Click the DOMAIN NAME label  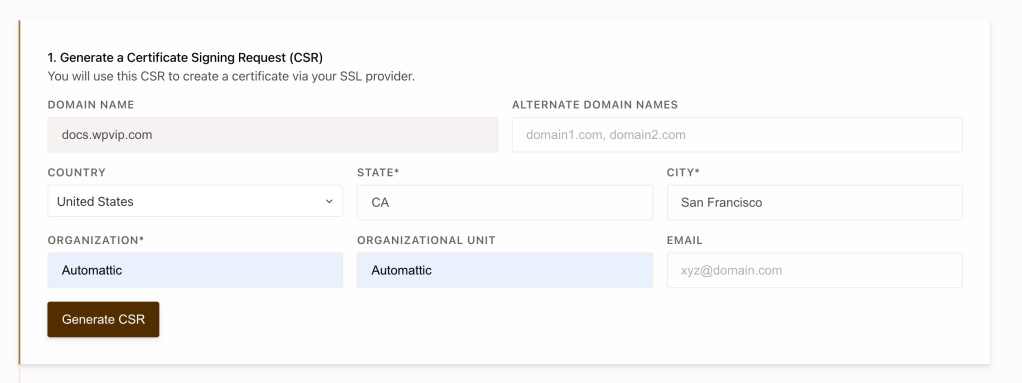click(x=91, y=105)
